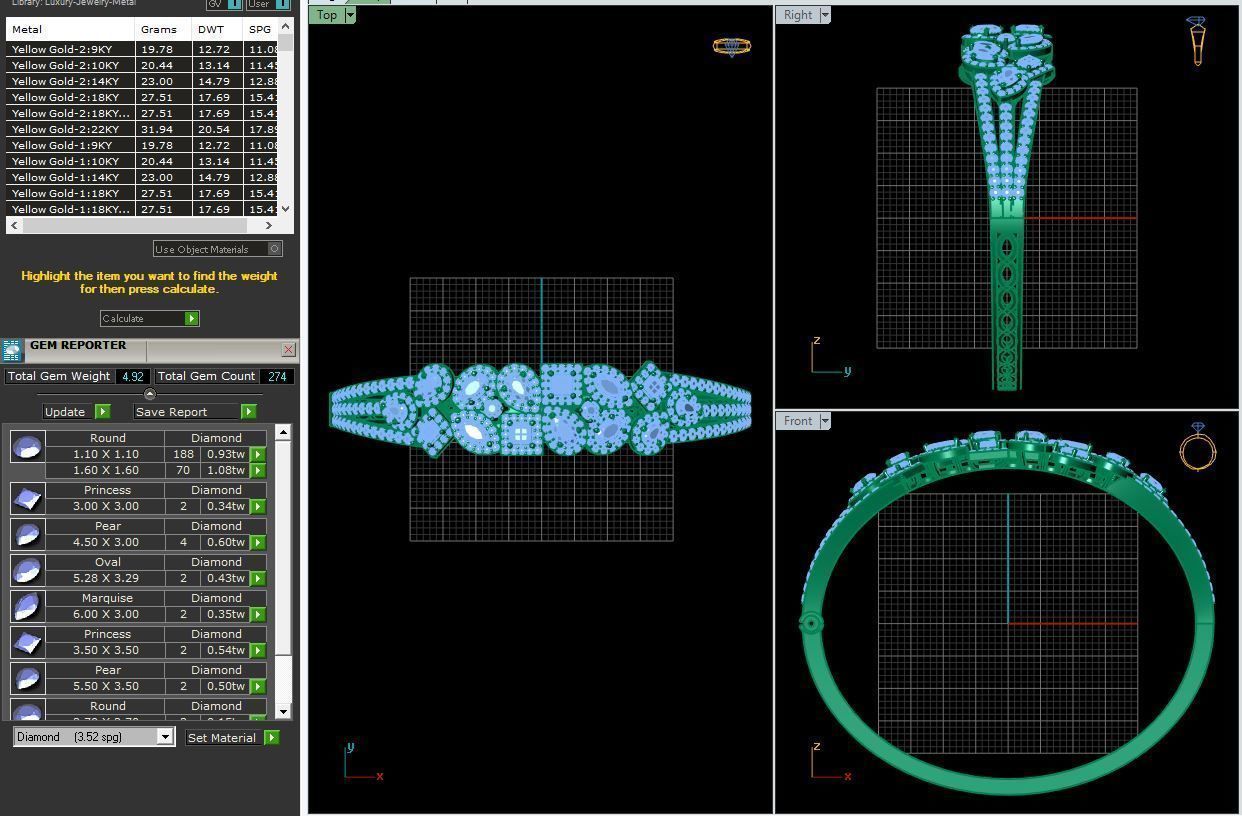Click the Update button
Image resolution: width=1242 pixels, height=816 pixels.
click(76, 411)
